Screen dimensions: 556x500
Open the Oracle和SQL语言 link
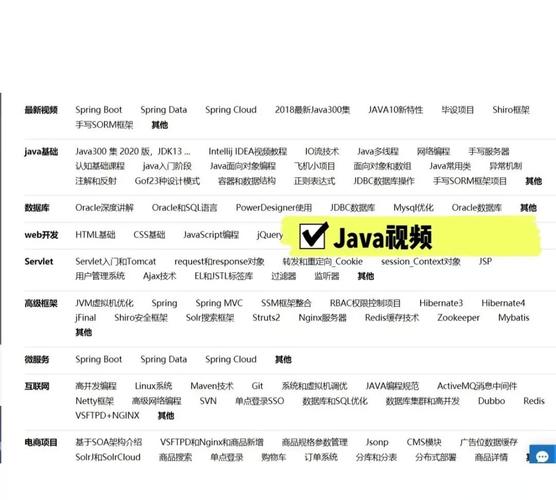point(184,208)
